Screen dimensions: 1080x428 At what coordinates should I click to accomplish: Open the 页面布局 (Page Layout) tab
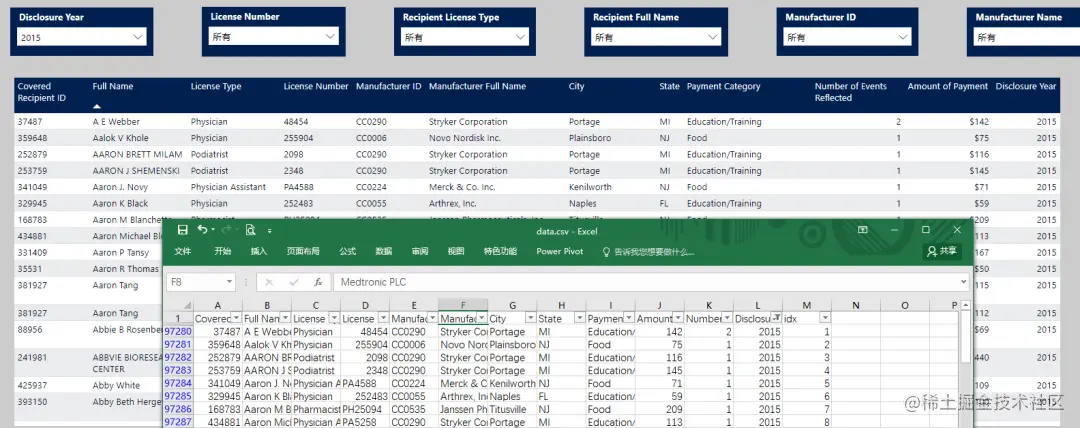click(303, 252)
